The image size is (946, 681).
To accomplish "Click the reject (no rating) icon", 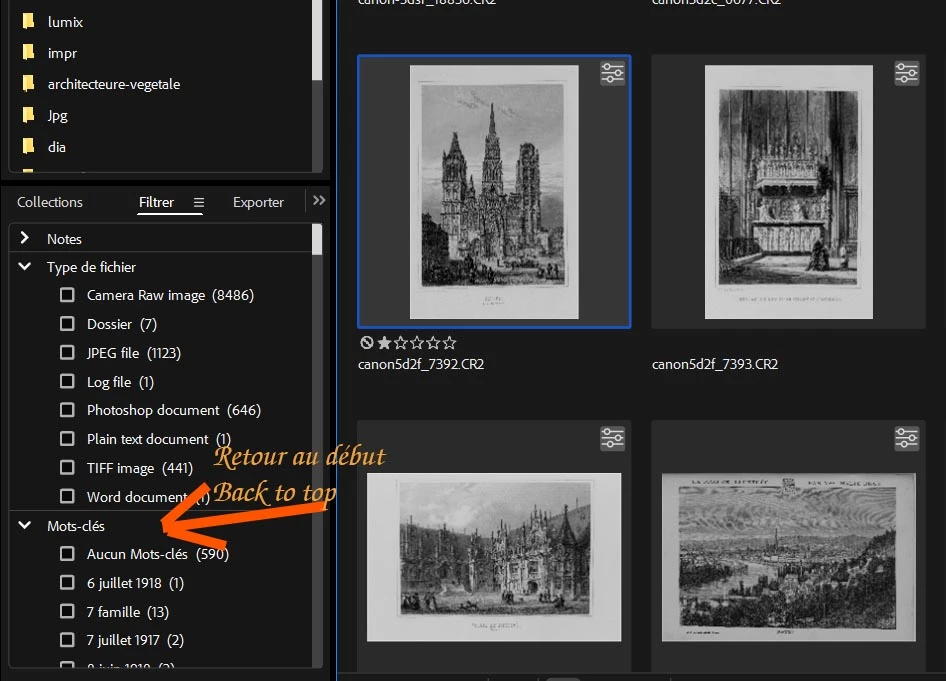I will tap(366, 343).
